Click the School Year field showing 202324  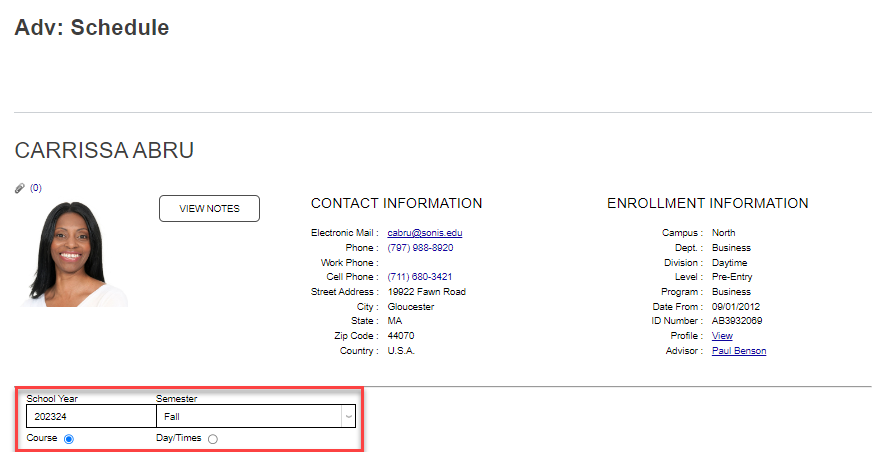(x=91, y=417)
